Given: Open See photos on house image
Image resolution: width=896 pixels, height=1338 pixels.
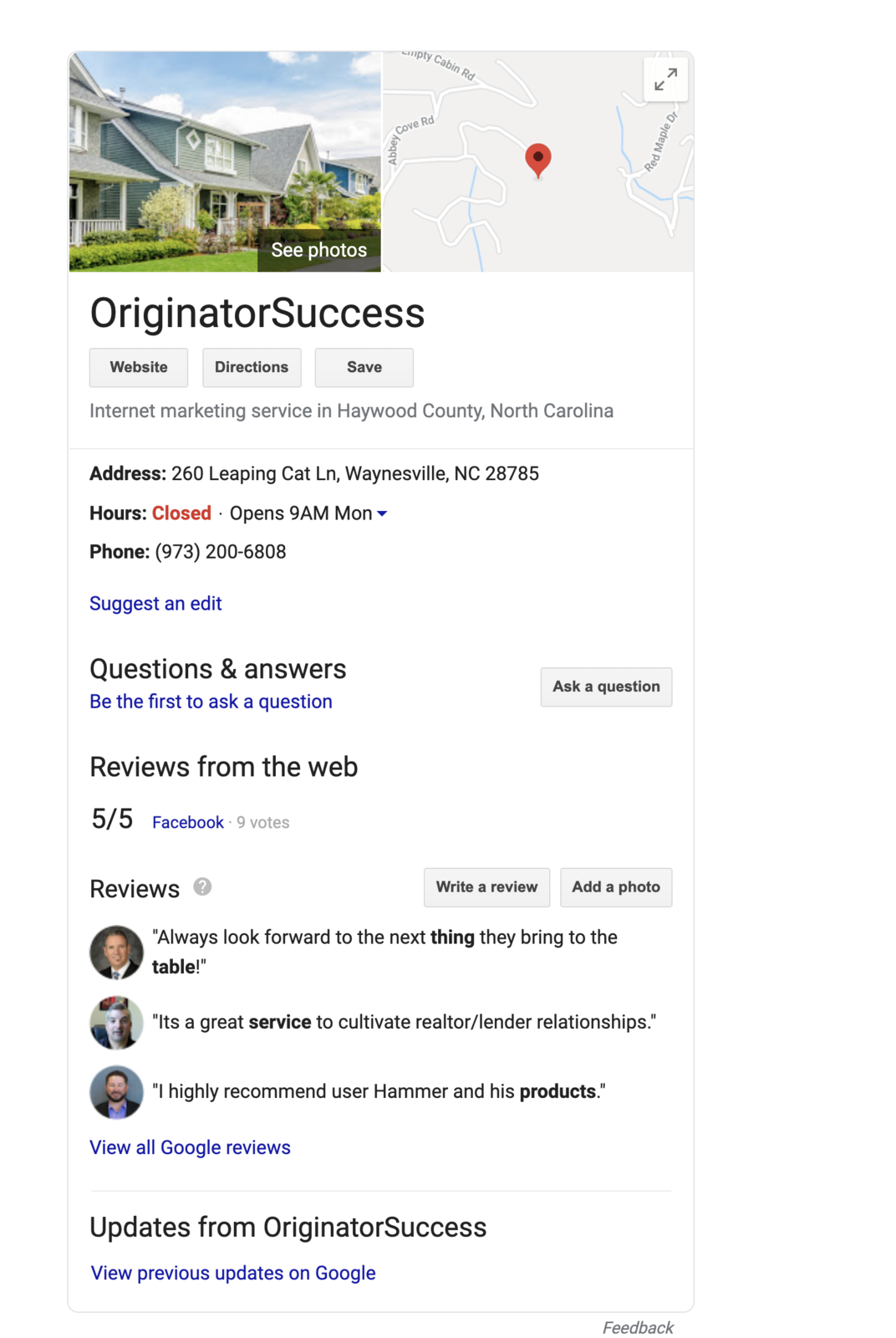Looking at the screenshot, I should [x=318, y=250].
